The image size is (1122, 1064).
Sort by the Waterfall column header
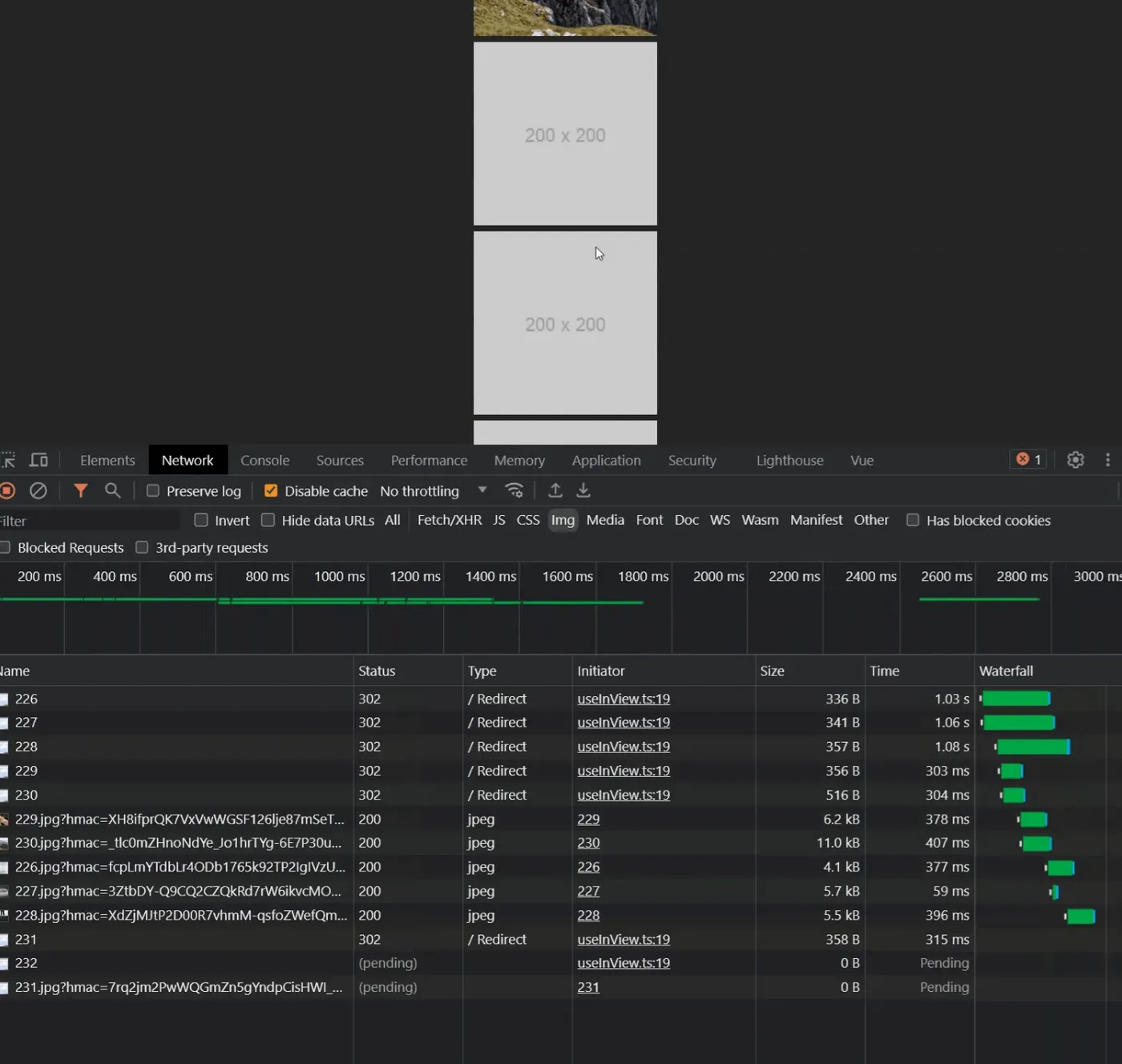[1048, 671]
